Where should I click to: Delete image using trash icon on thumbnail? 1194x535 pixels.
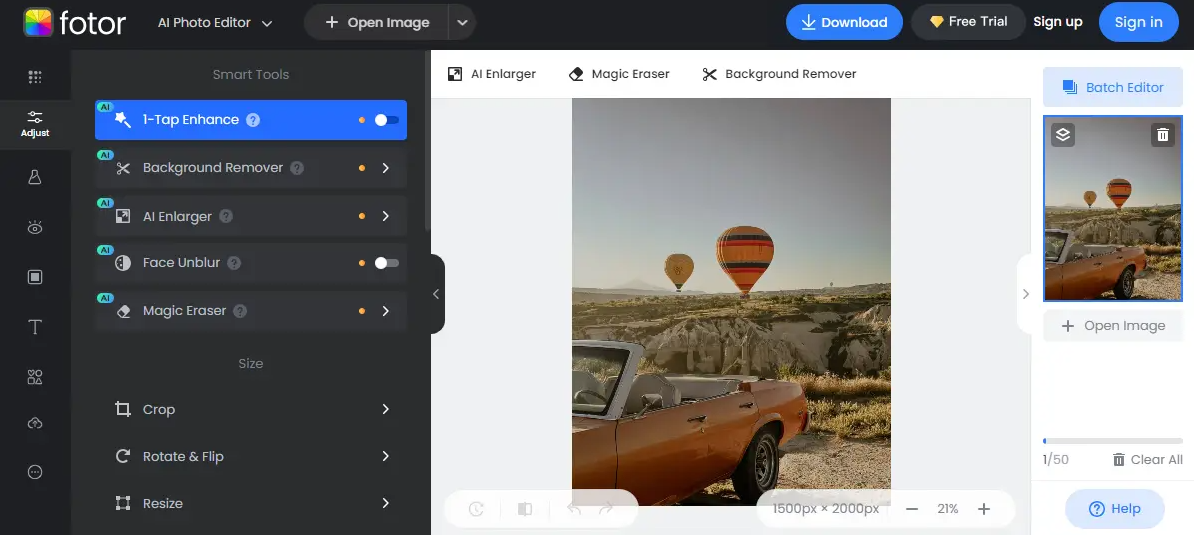(1162, 135)
